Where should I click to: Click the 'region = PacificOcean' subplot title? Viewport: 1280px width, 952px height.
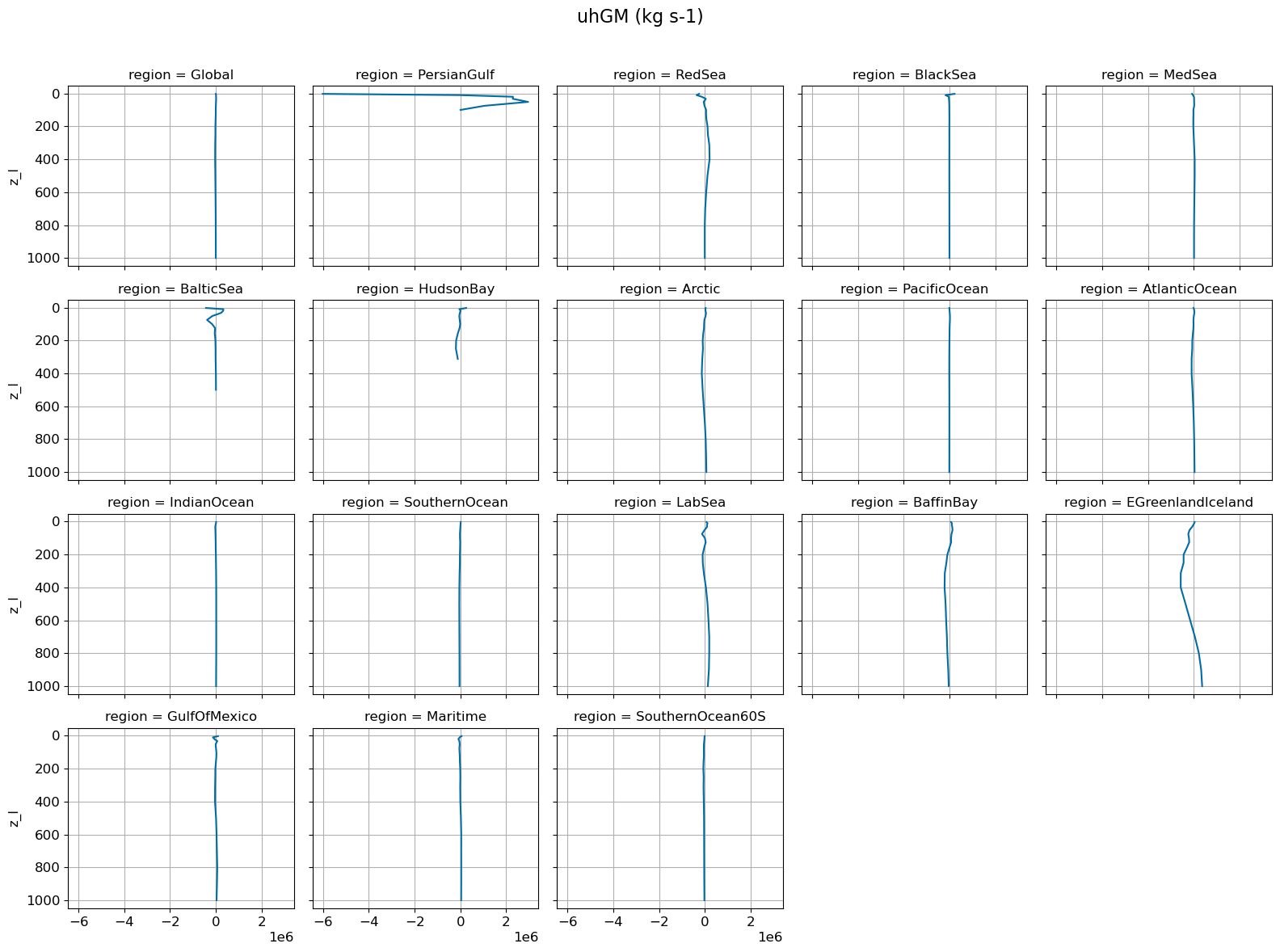(914, 289)
